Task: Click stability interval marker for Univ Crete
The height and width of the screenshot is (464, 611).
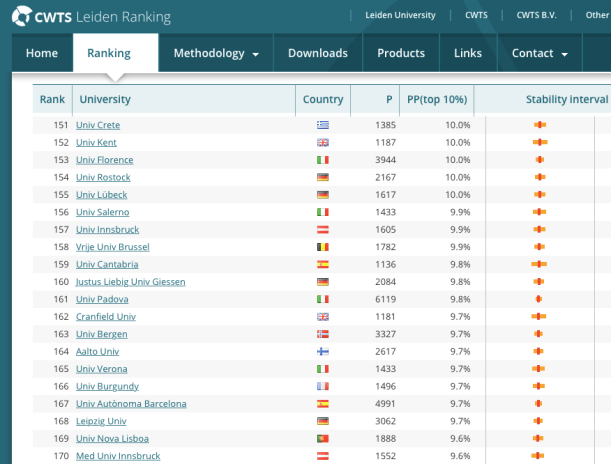Action: (x=539, y=125)
